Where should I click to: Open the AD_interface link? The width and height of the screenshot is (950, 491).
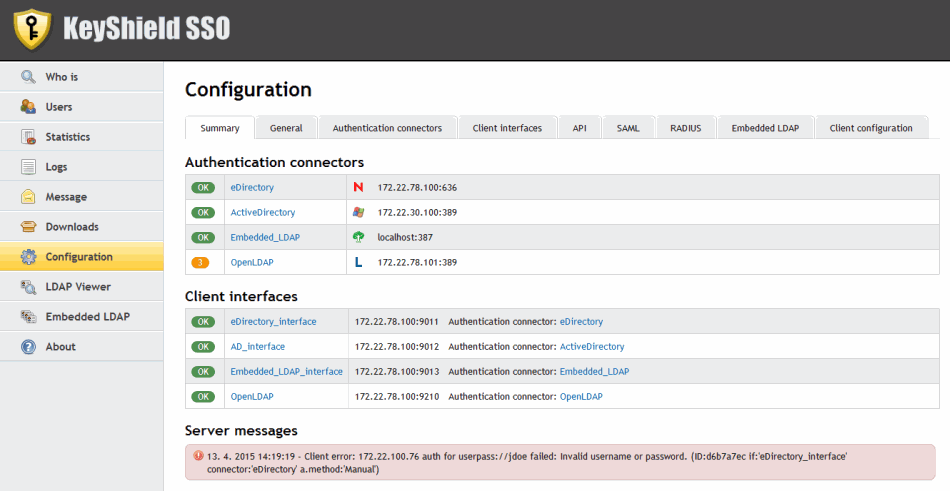coord(257,347)
